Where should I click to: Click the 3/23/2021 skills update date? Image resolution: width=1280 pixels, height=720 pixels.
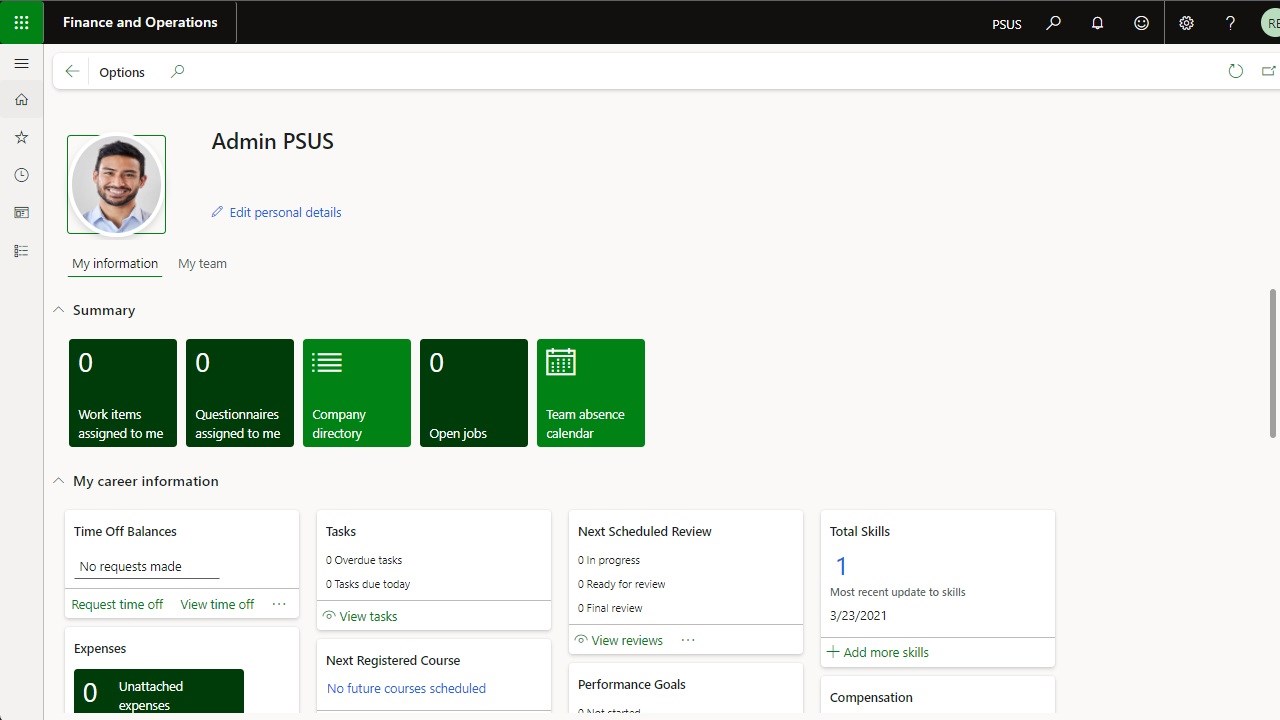(x=858, y=616)
